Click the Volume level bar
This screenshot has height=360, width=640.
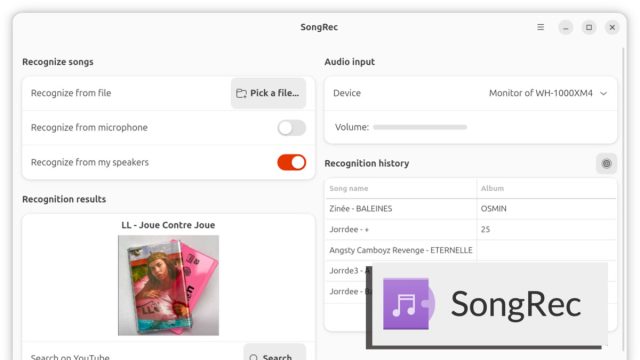tap(420, 127)
